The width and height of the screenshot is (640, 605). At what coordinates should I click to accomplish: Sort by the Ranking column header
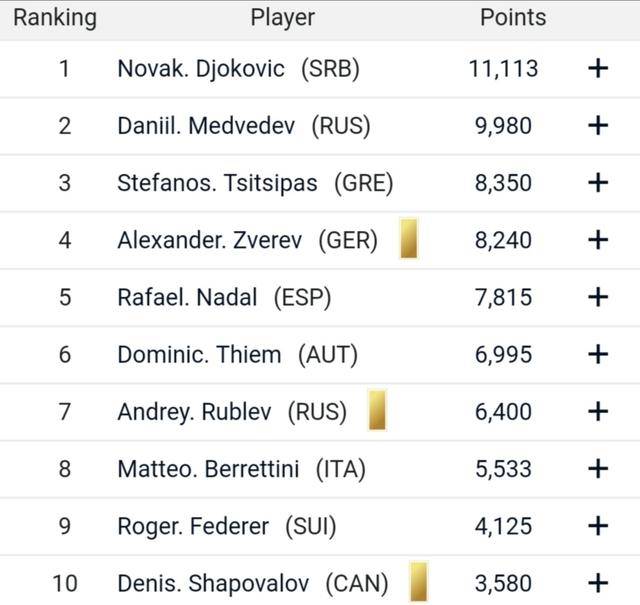pyautogui.click(x=55, y=18)
